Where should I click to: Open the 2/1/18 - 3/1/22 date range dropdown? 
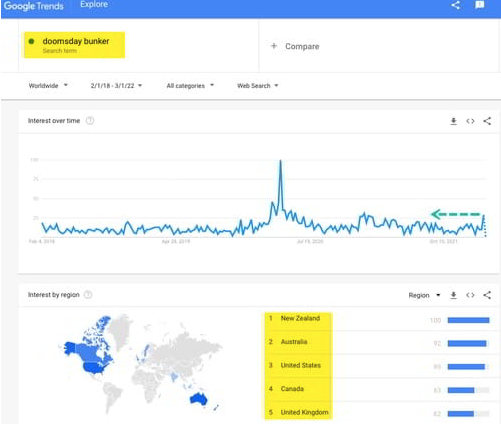pos(116,86)
